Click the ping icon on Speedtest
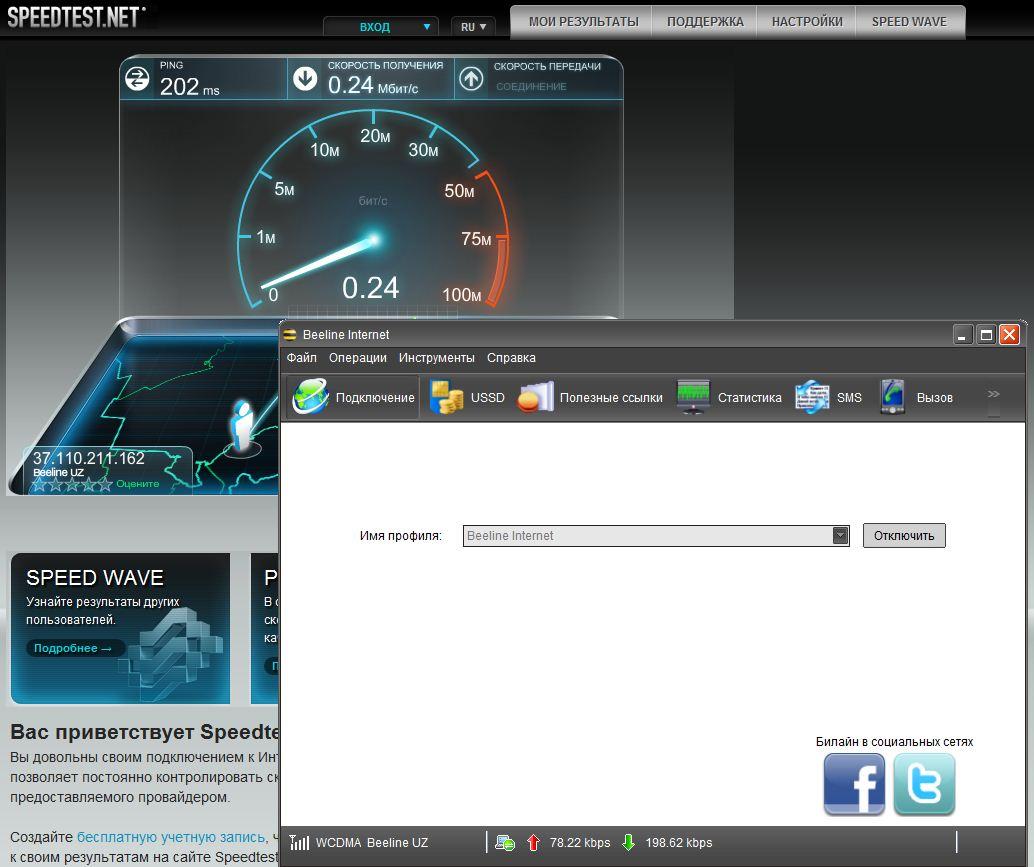This screenshot has width=1034, height=867. tap(137, 79)
